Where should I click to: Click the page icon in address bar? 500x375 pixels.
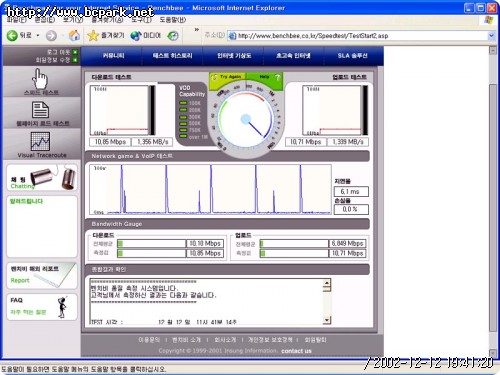232,36
